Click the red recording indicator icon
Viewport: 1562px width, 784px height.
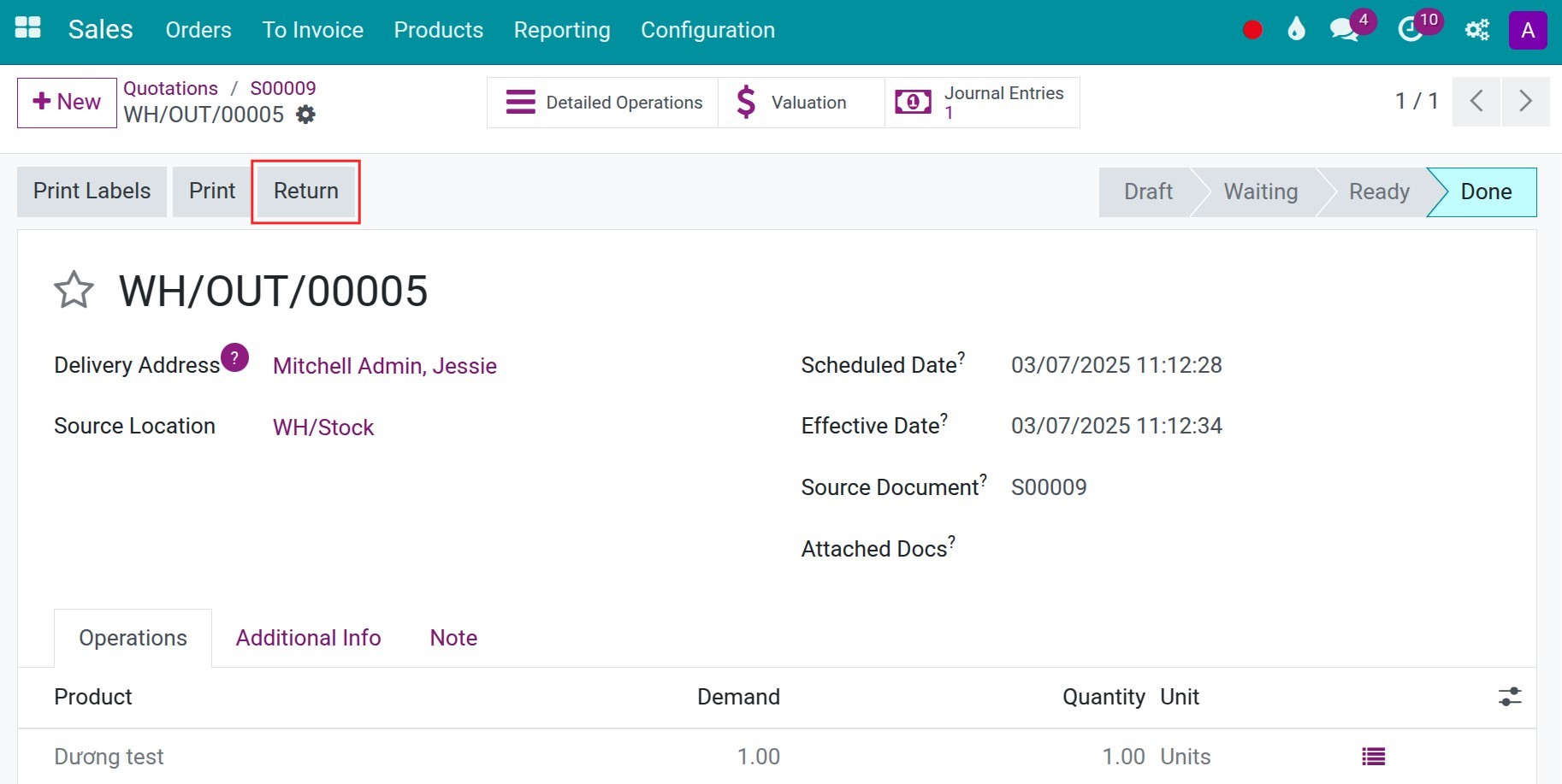pyautogui.click(x=1252, y=30)
